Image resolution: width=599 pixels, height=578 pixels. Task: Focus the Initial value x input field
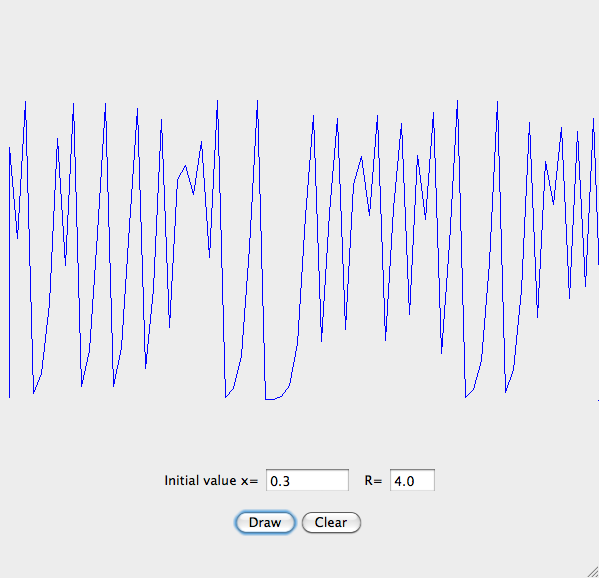307,480
